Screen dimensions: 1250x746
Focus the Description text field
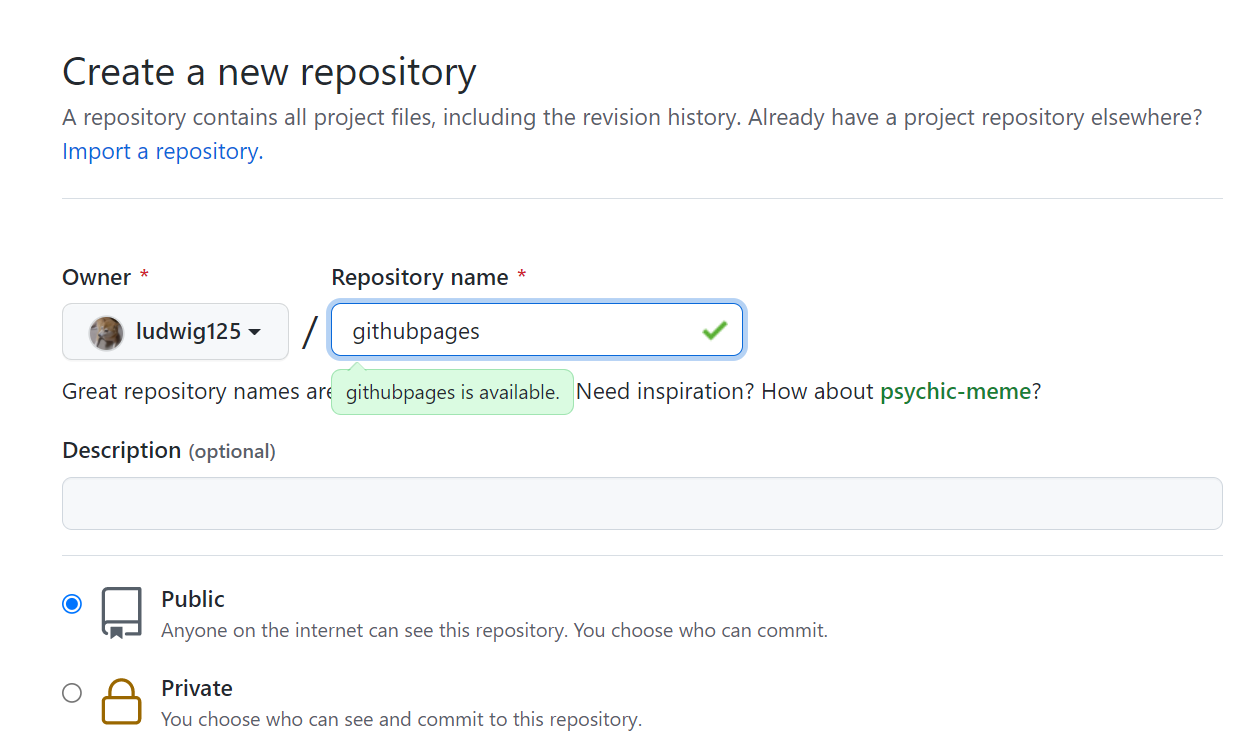642,503
